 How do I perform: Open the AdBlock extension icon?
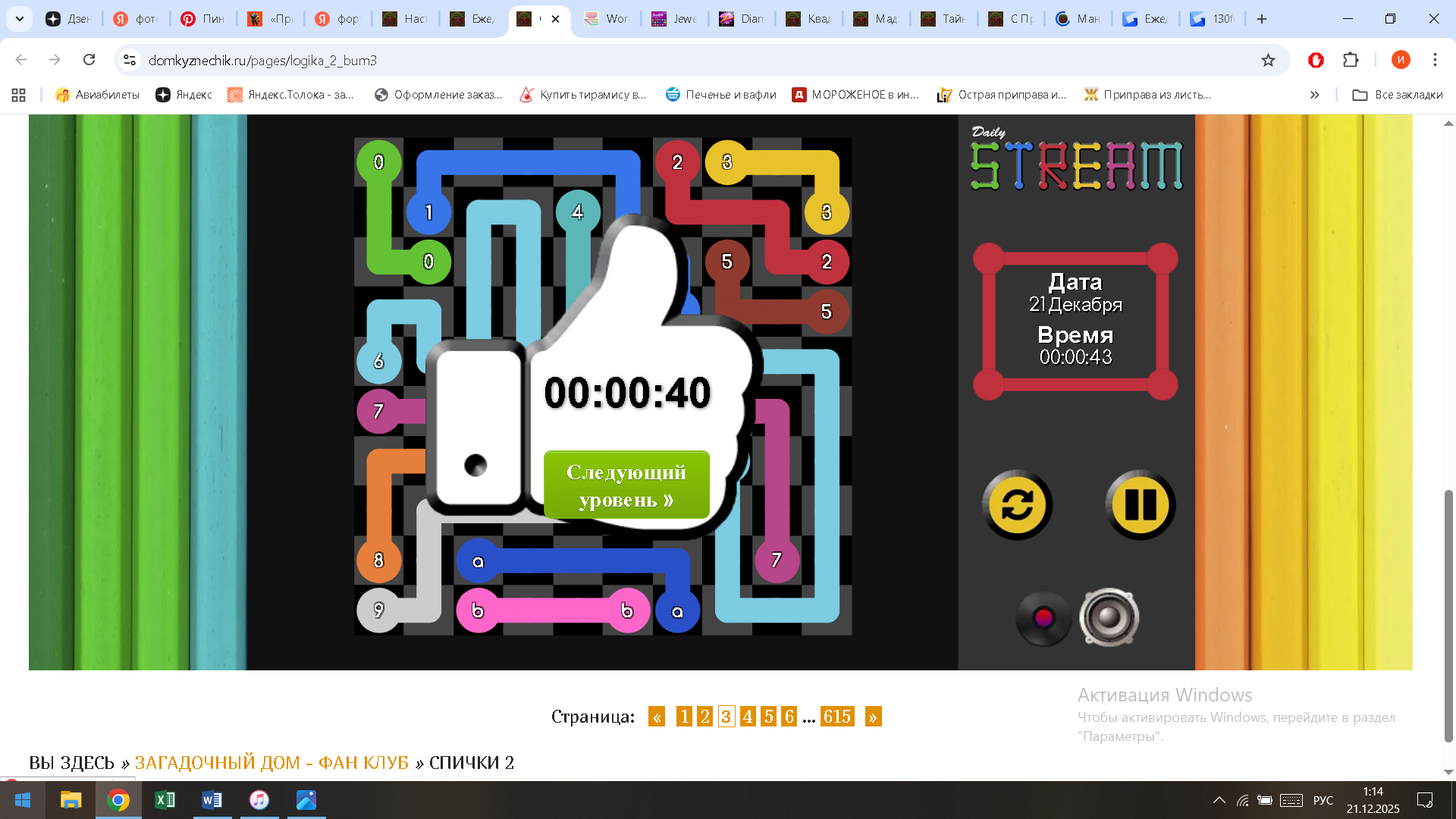(1316, 60)
